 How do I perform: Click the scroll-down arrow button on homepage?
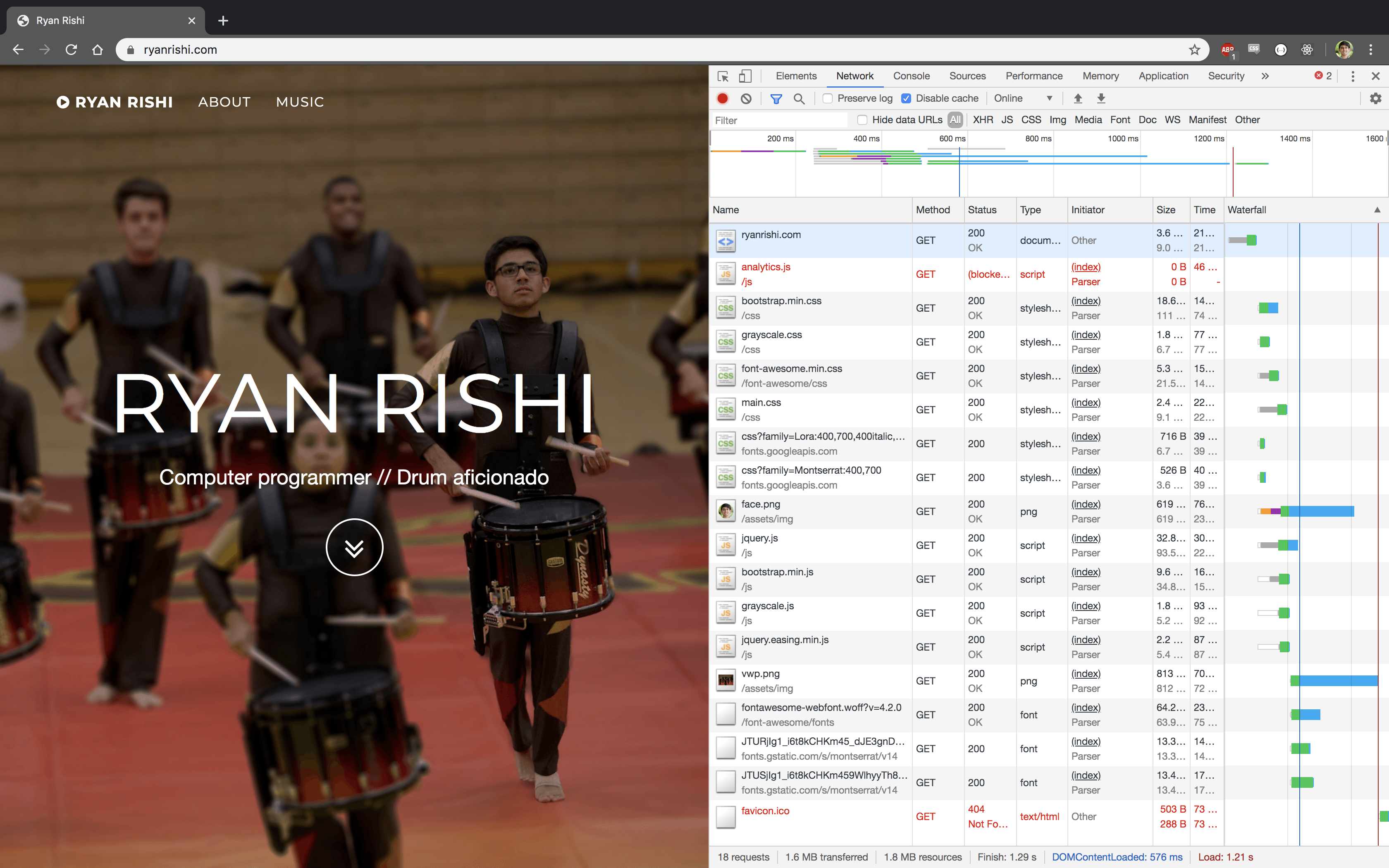tap(354, 547)
